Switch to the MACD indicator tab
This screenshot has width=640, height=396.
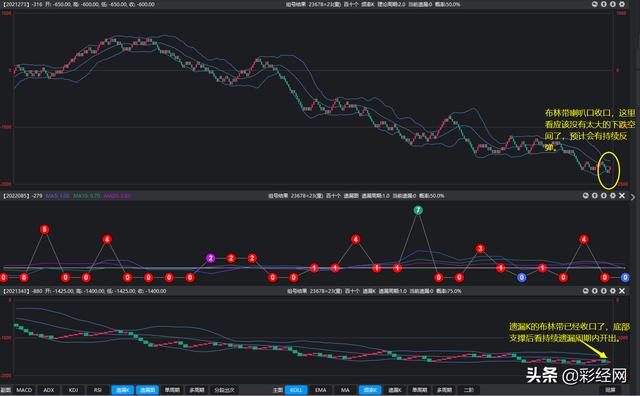point(24,390)
